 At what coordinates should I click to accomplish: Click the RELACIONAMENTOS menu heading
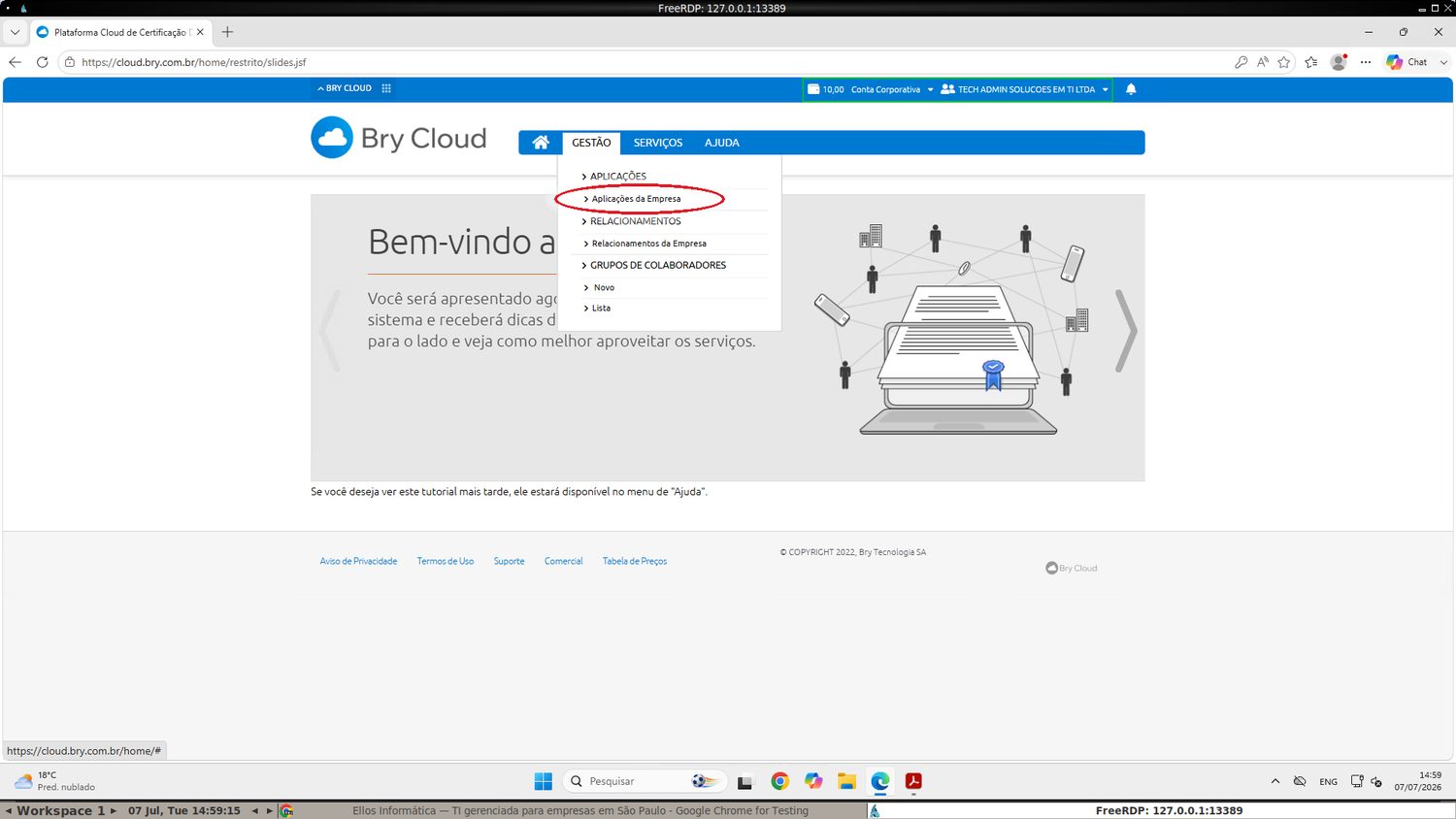[x=635, y=221]
